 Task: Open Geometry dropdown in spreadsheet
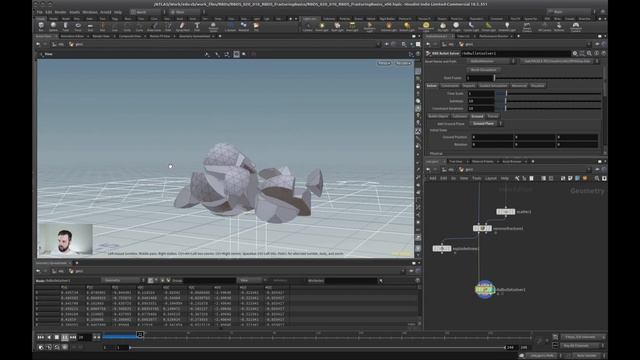[x=123, y=280]
